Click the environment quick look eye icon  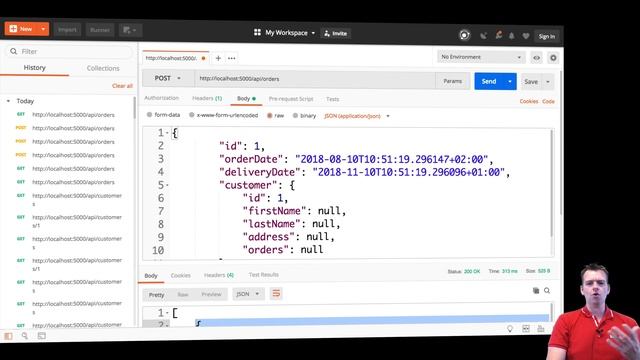pyautogui.click(x=536, y=58)
